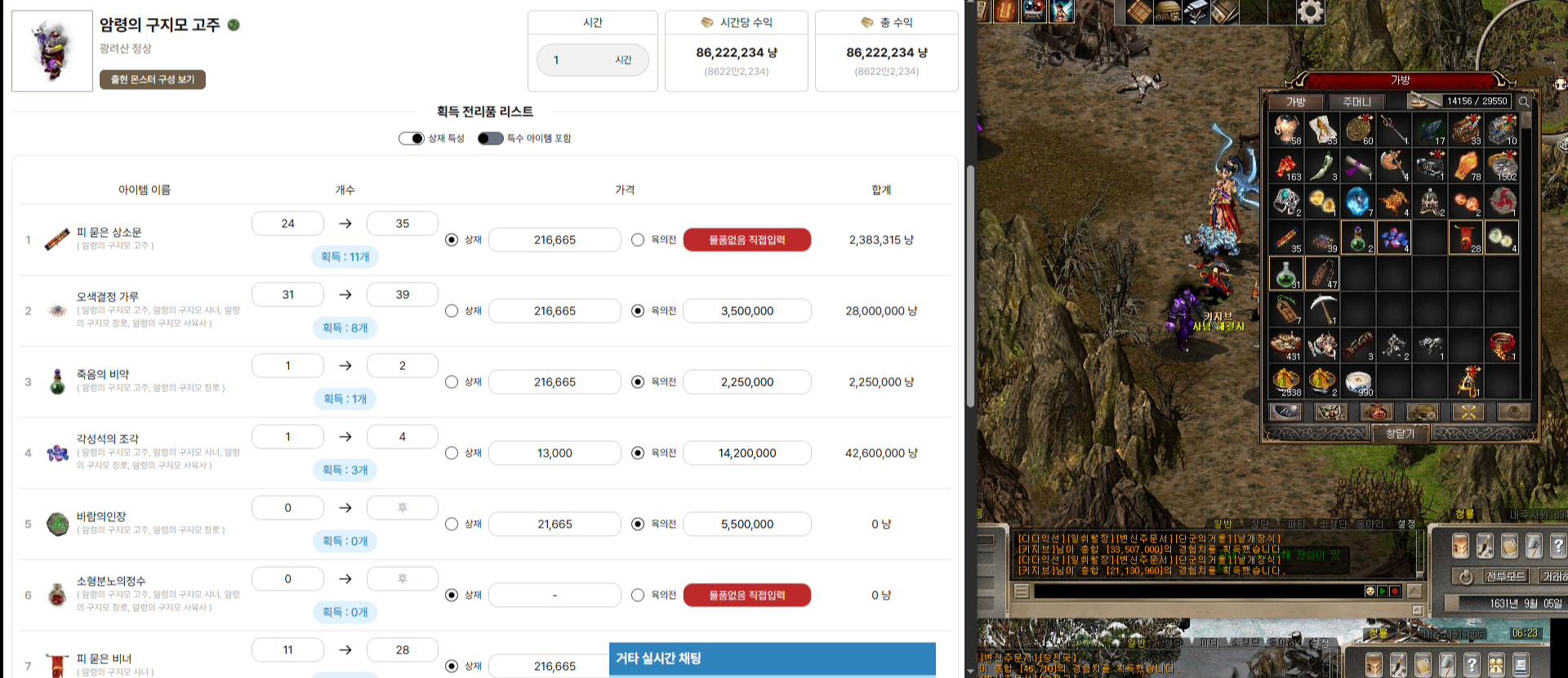
Task: Click the red and blue orbs buff icon
Action: click(x=1034, y=11)
